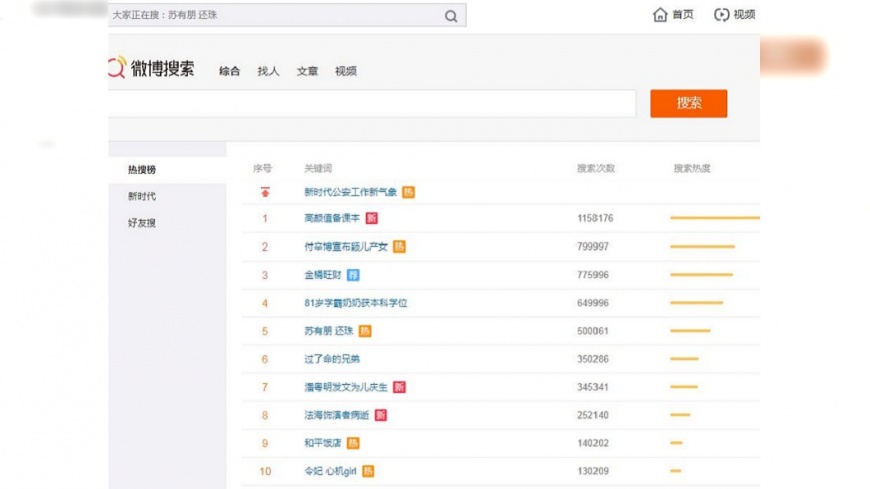Screen dimensions: 870x489
Task: Click search count 775996
Action: (593, 275)
